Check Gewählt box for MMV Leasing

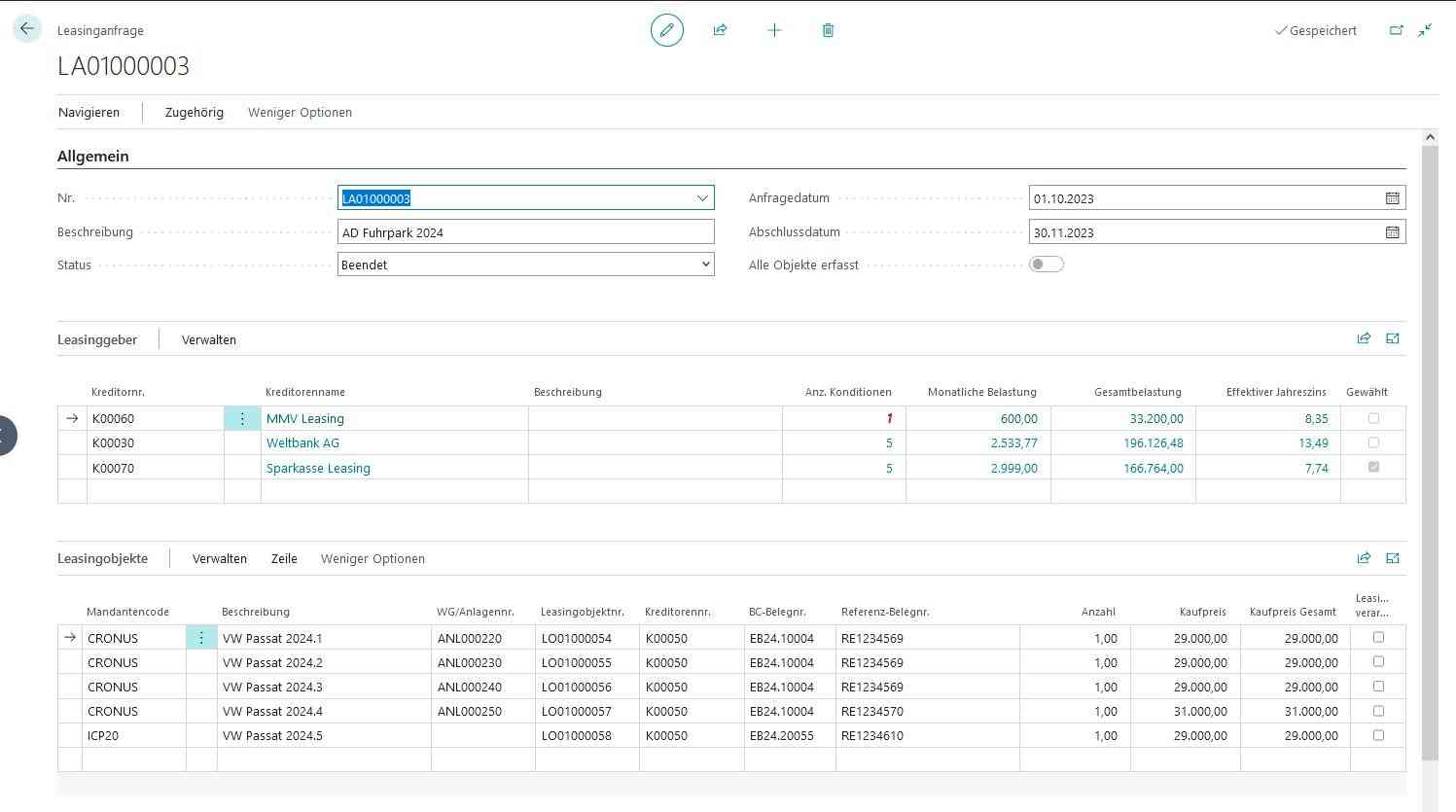(x=1373, y=418)
